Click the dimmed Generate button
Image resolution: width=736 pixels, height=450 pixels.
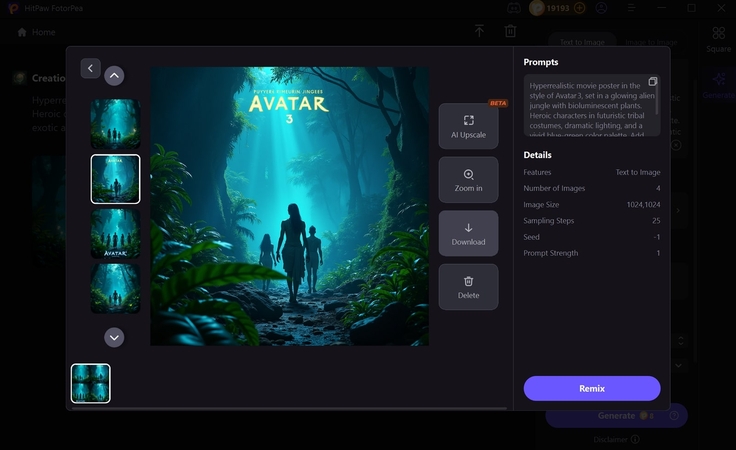pyautogui.click(x=616, y=416)
